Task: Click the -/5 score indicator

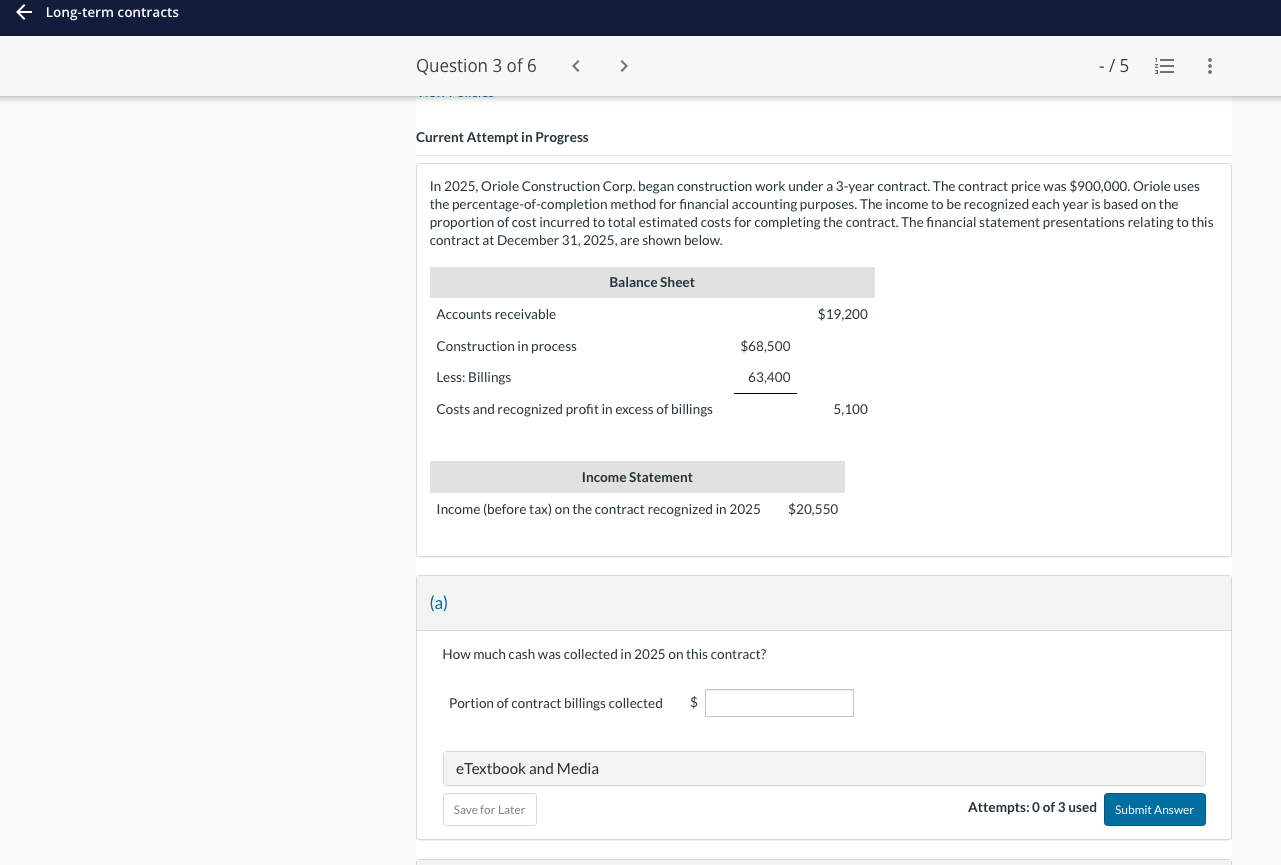Action: (x=1114, y=66)
